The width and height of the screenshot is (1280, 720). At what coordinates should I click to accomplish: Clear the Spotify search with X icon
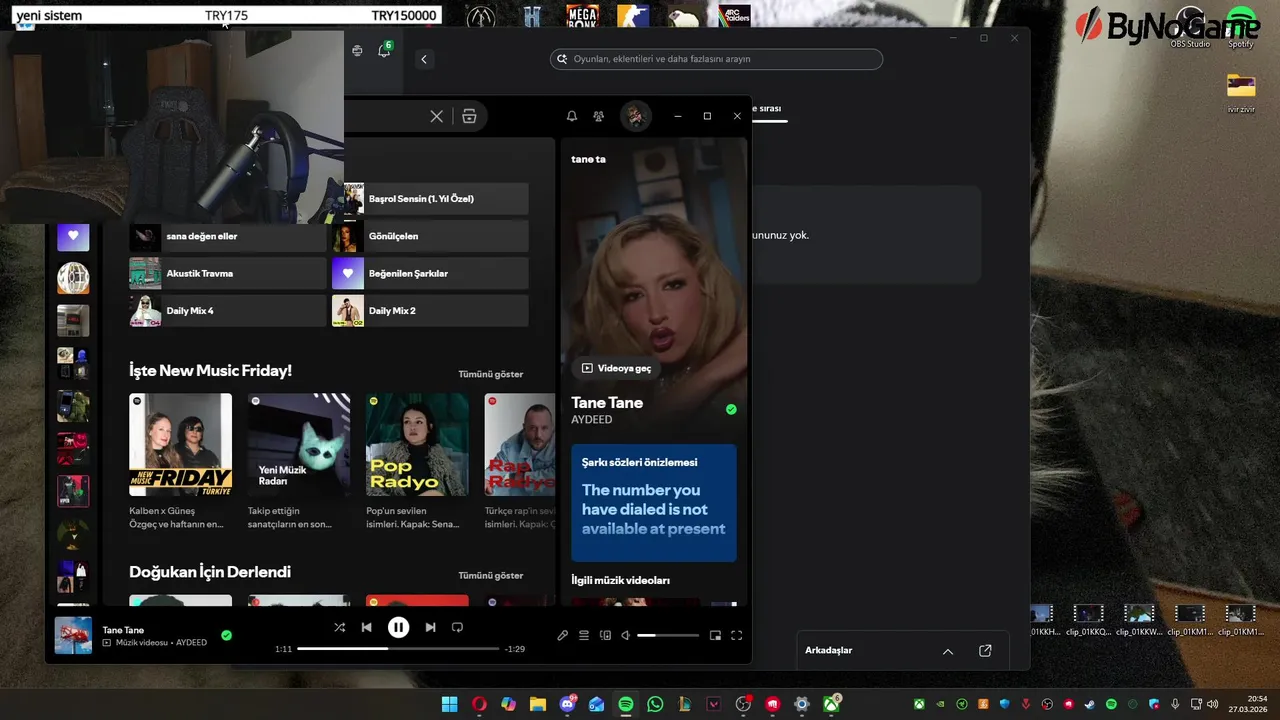[x=437, y=116]
